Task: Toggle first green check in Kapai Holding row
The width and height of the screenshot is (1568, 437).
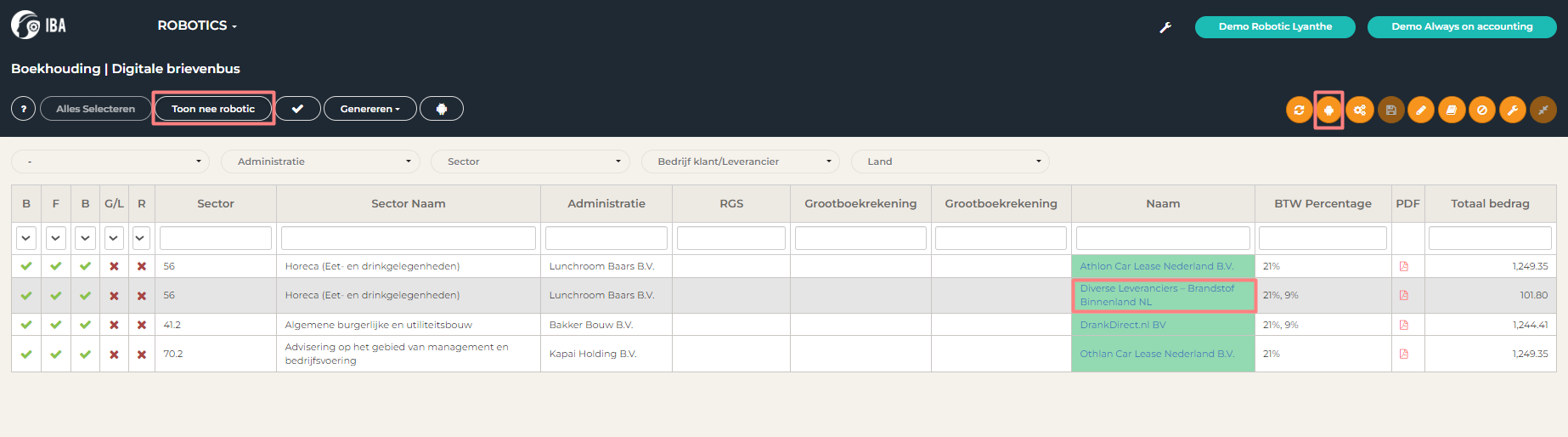Action: (26, 355)
